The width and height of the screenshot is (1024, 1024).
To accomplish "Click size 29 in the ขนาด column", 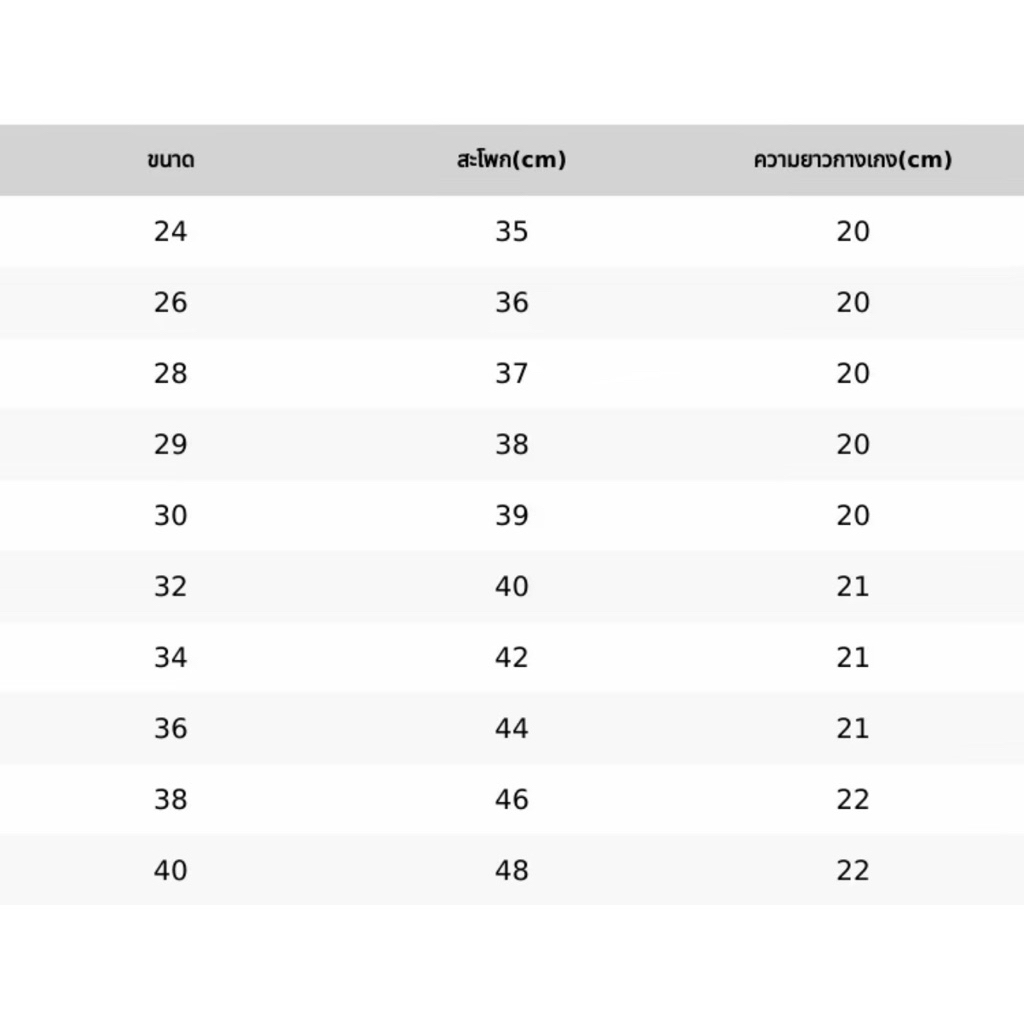I will pos(170,445).
